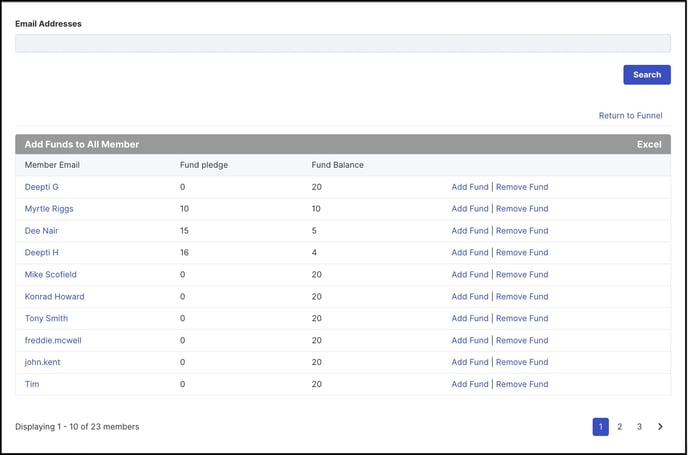Open Tim member link
688x455 pixels.
pyautogui.click(x=32, y=384)
